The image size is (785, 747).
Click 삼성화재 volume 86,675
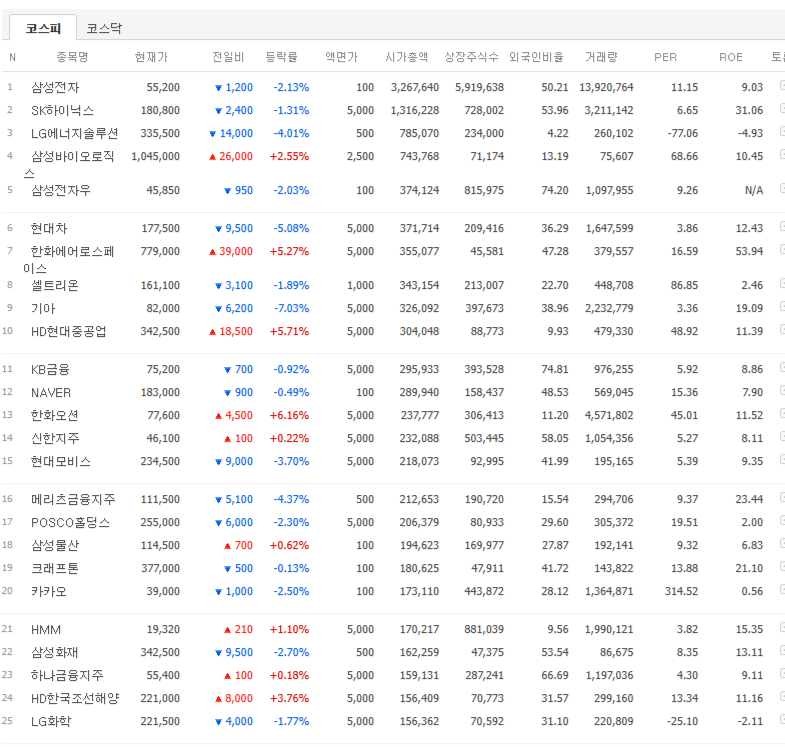pyautogui.click(x=617, y=653)
